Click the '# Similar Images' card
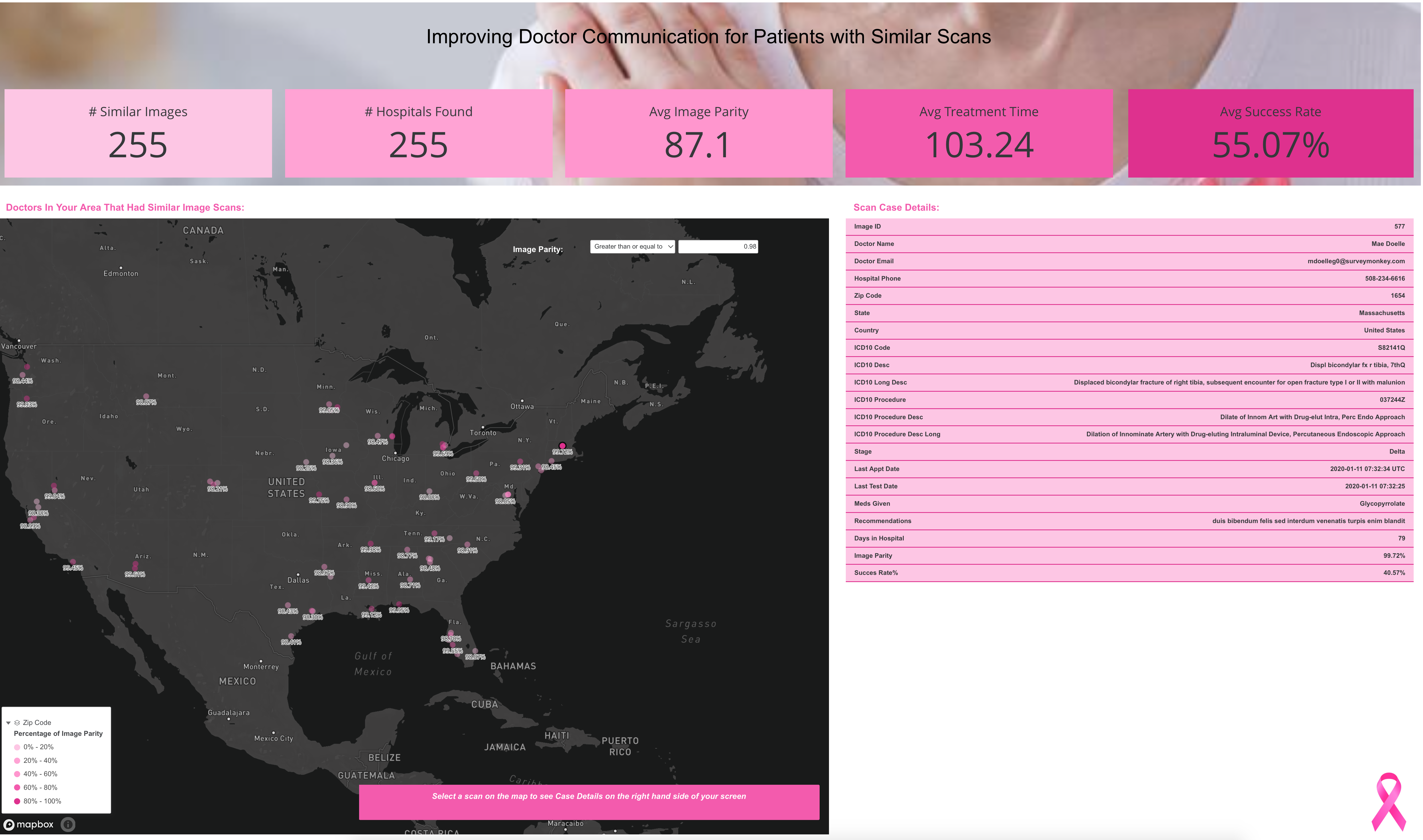The width and height of the screenshot is (1423, 840). [138, 134]
